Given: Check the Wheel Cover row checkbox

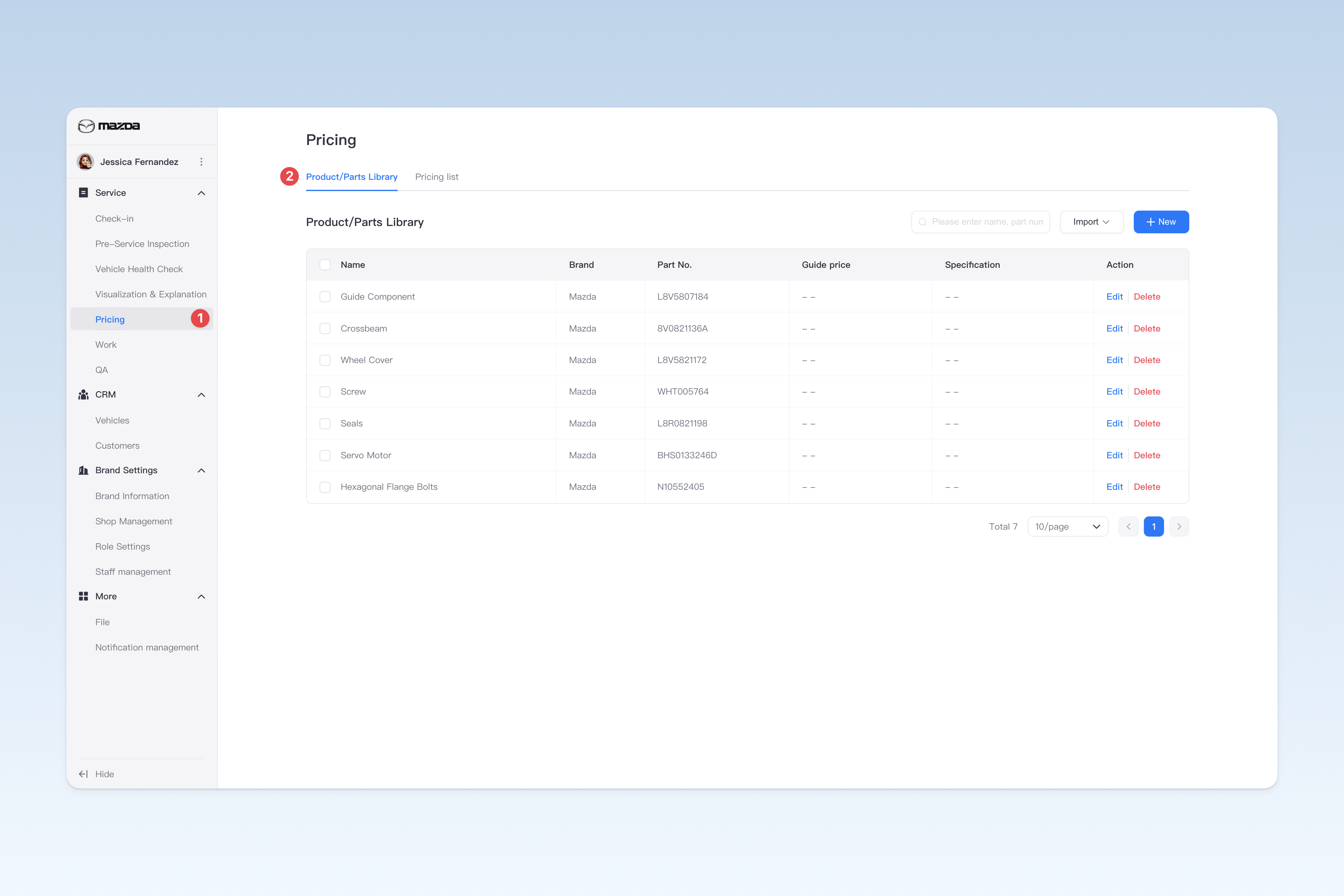Looking at the screenshot, I should tap(325, 360).
